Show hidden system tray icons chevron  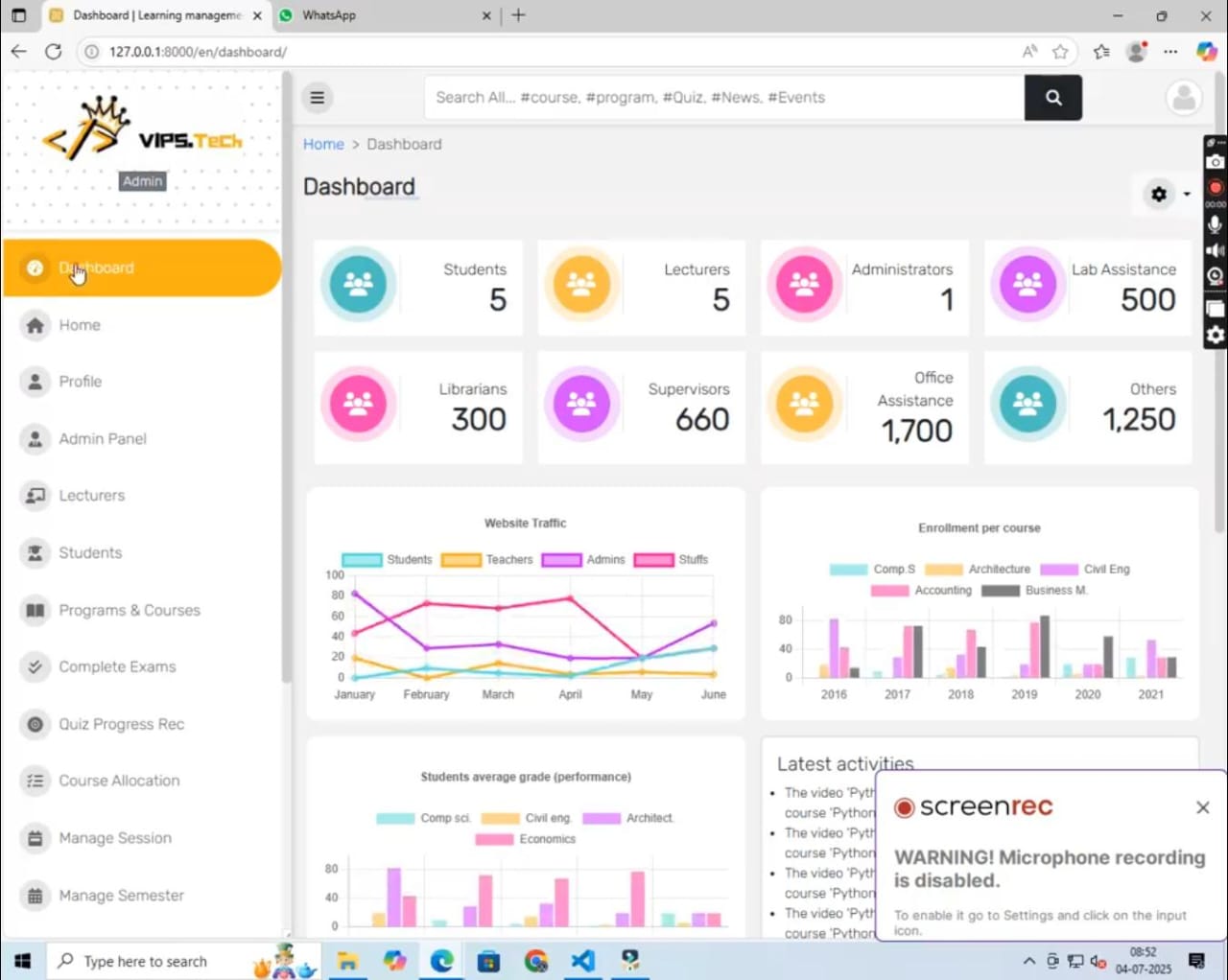click(x=1028, y=961)
